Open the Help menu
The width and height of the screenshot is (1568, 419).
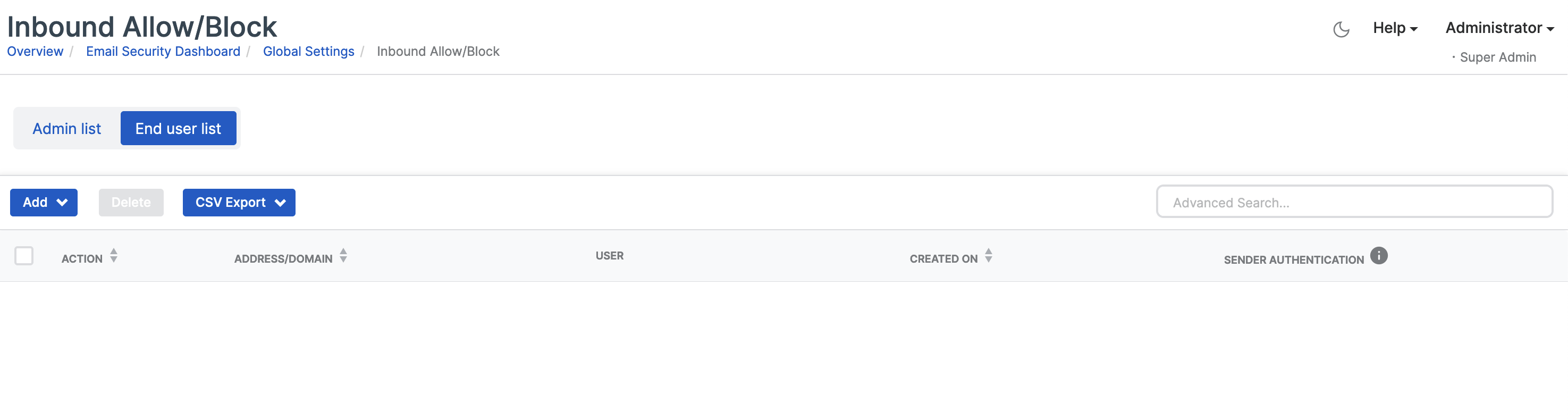1395,28
